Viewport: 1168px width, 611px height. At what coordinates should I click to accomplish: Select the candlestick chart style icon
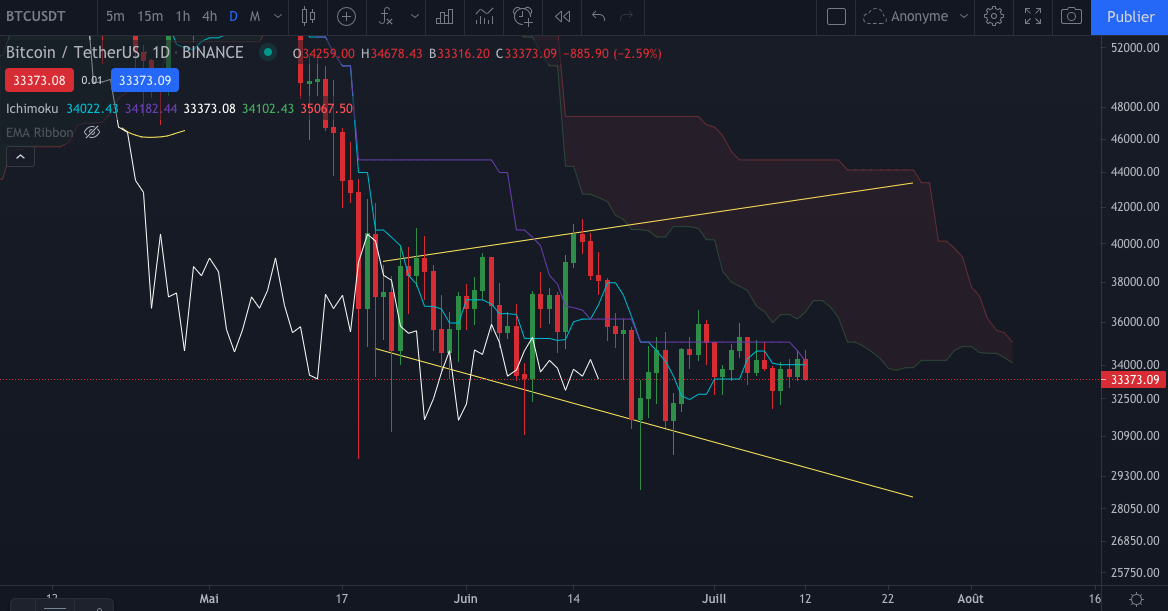pos(307,17)
